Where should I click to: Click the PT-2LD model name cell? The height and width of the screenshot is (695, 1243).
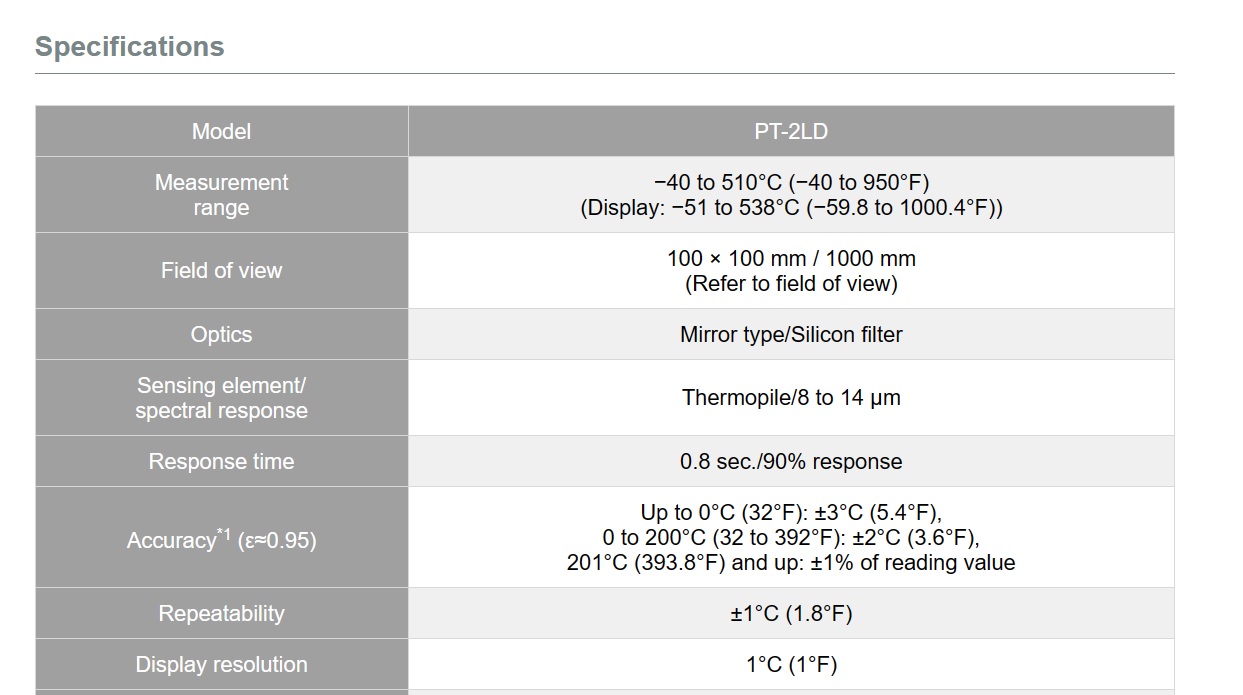[791, 131]
